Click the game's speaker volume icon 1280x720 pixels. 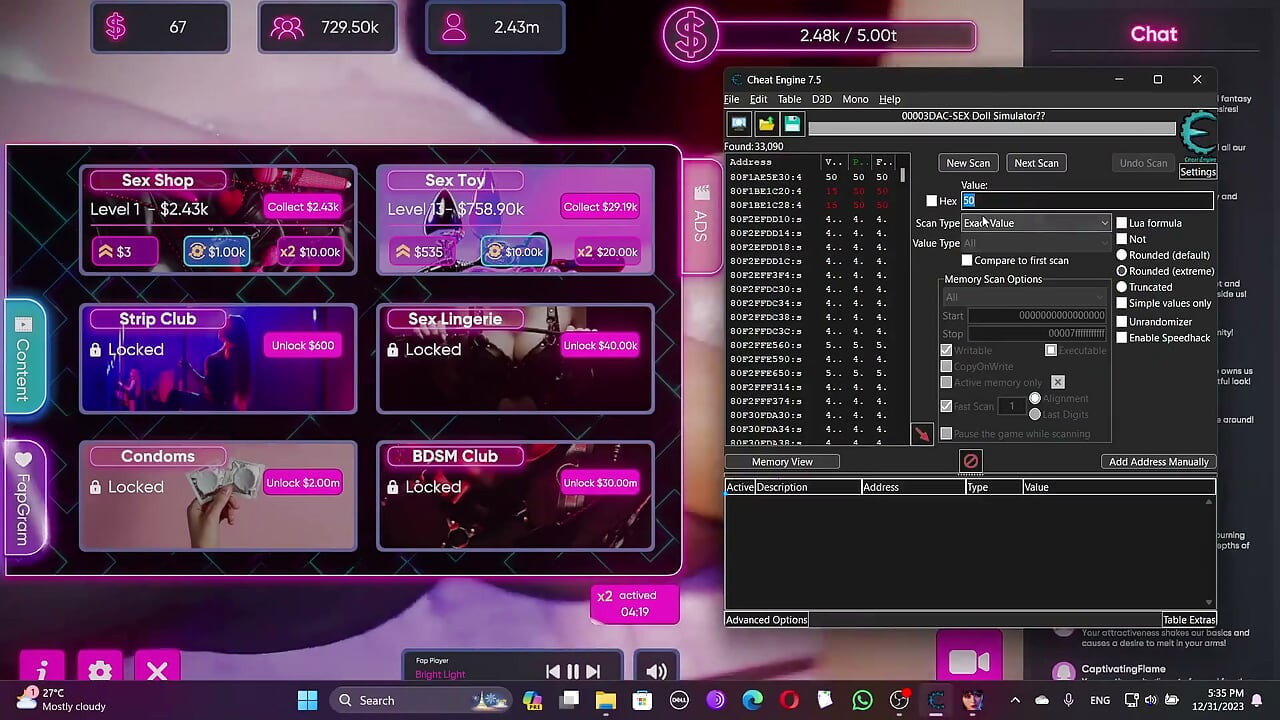(656, 672)
